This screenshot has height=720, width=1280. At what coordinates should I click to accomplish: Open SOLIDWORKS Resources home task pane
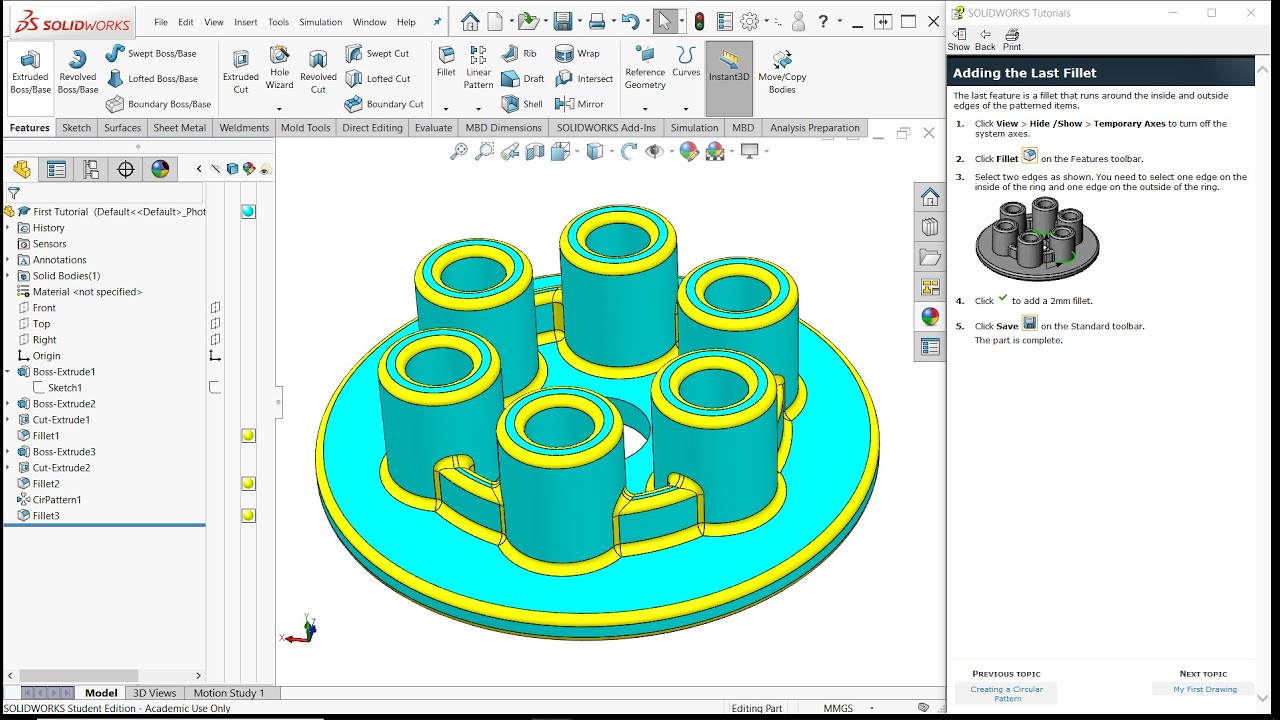(930, 197)
